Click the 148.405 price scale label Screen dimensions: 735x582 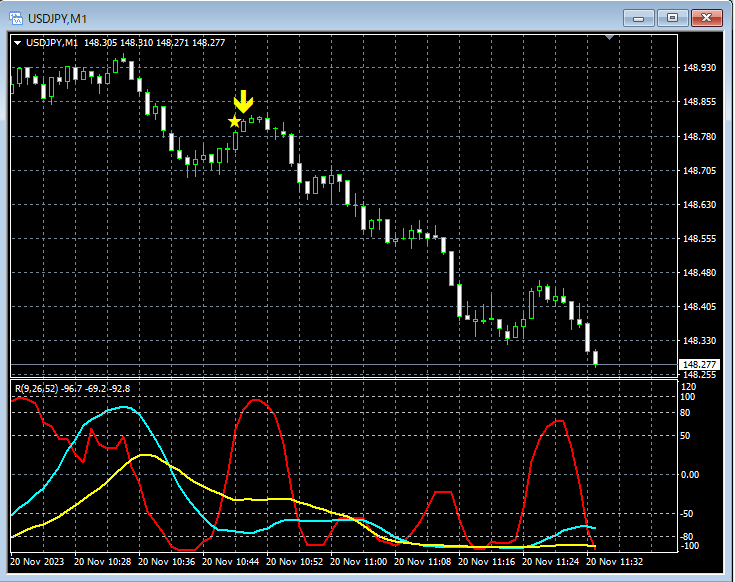click(699, 306)
